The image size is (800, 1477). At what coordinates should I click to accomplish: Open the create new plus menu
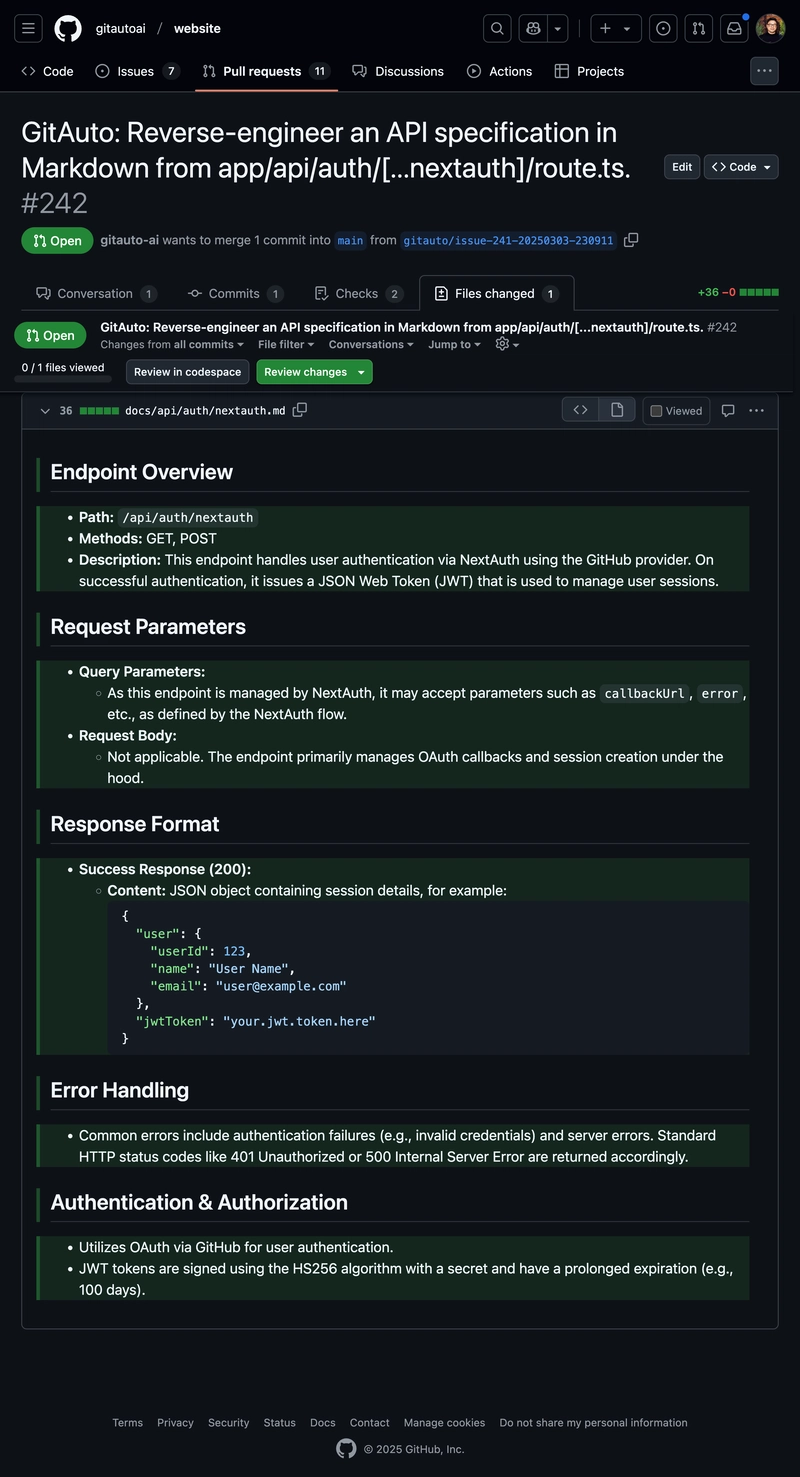615,28
